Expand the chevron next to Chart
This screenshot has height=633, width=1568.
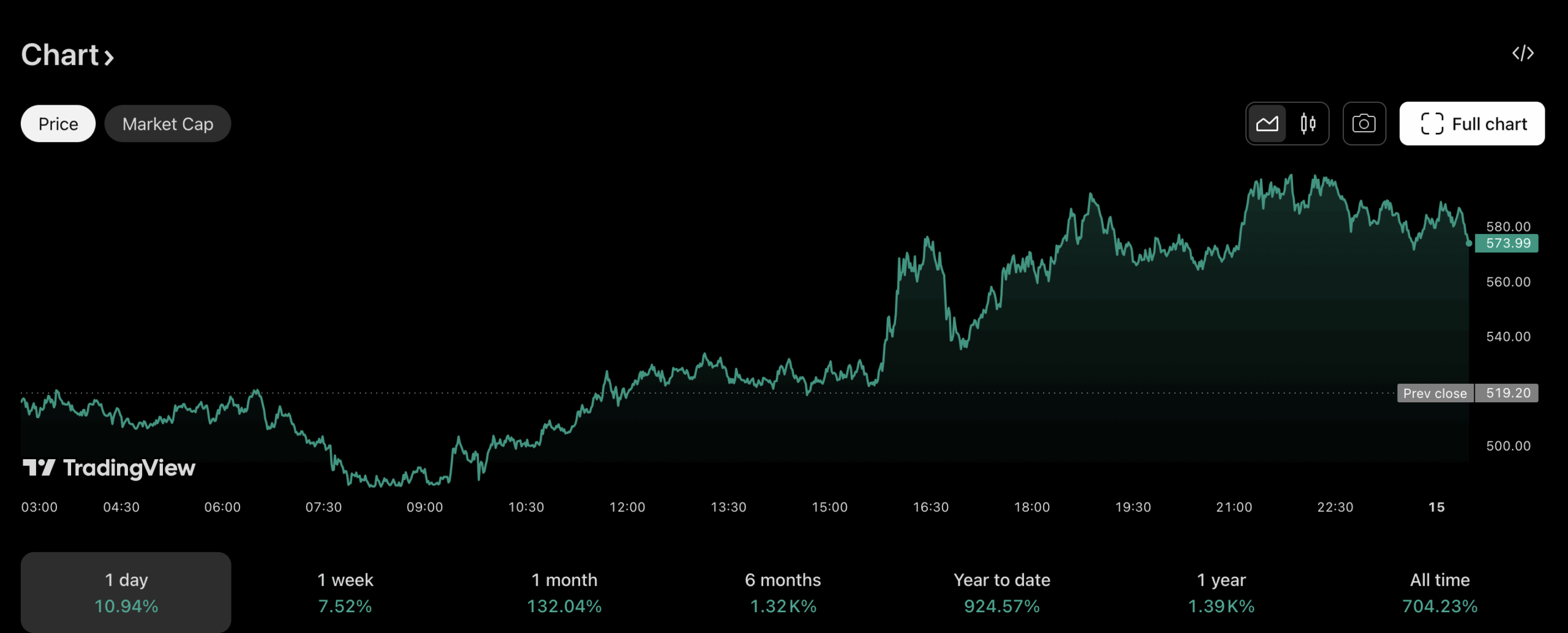pos(109,58)
